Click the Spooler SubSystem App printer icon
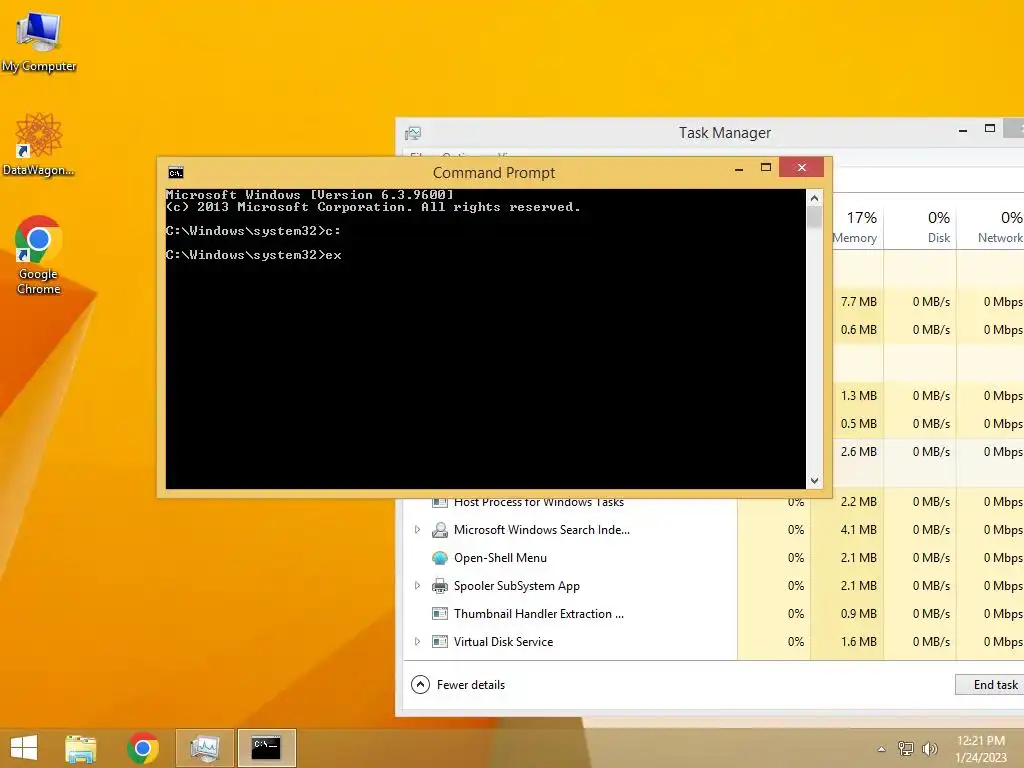1024x768 pixels. coord(440,586)
